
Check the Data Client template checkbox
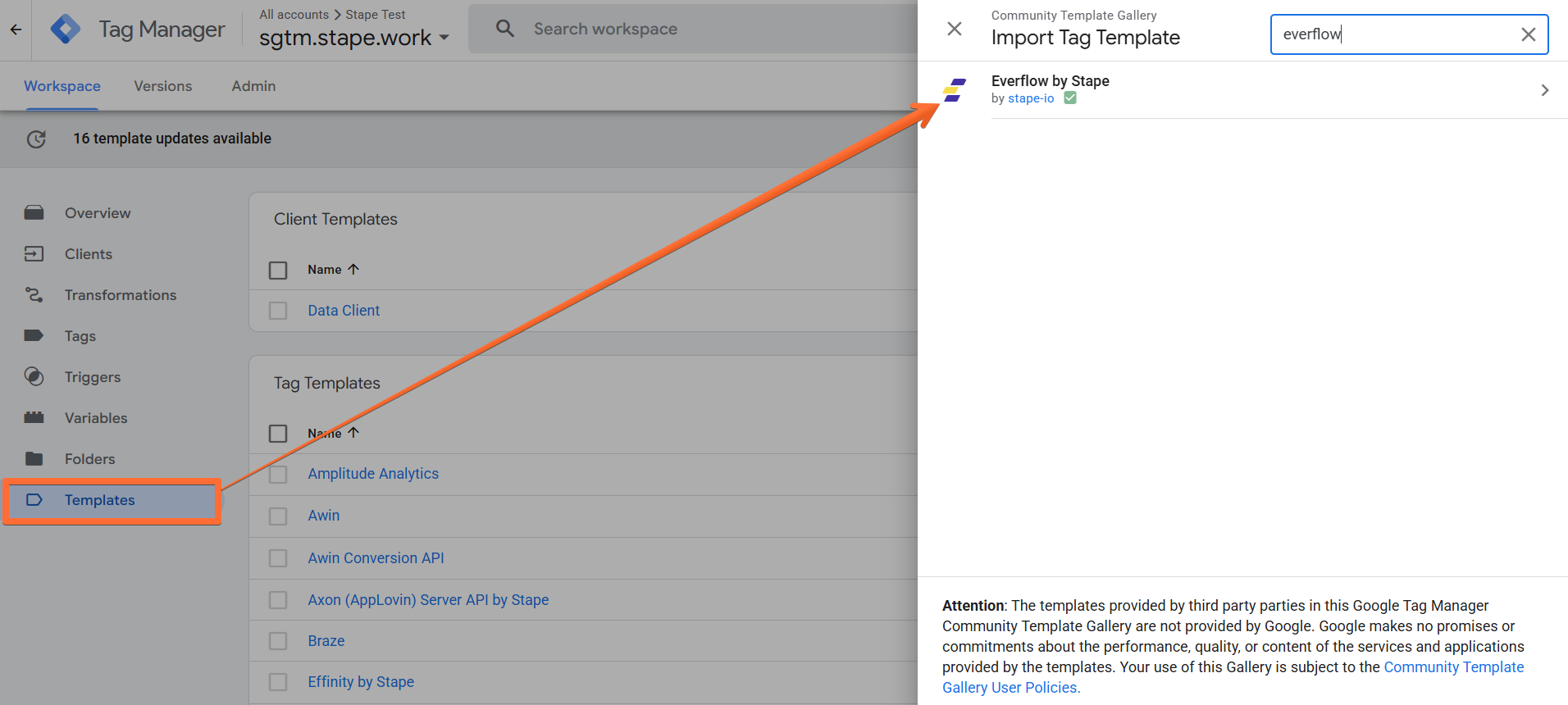pyautogui.click(x=278, y=311)
